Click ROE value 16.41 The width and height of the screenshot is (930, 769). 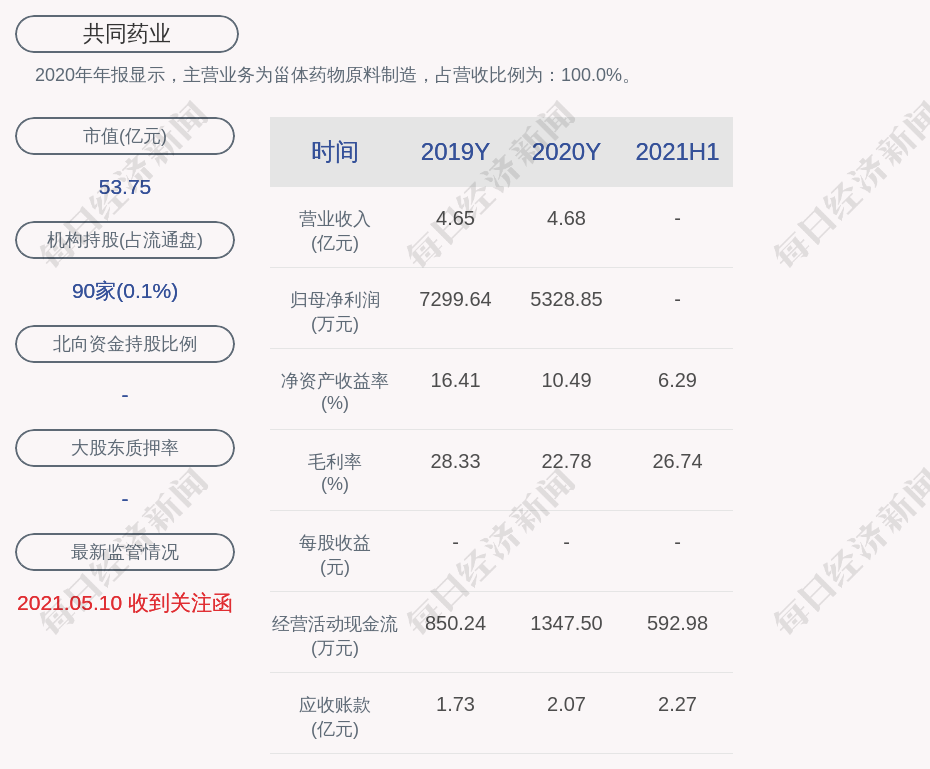click(x=455, y=380)
